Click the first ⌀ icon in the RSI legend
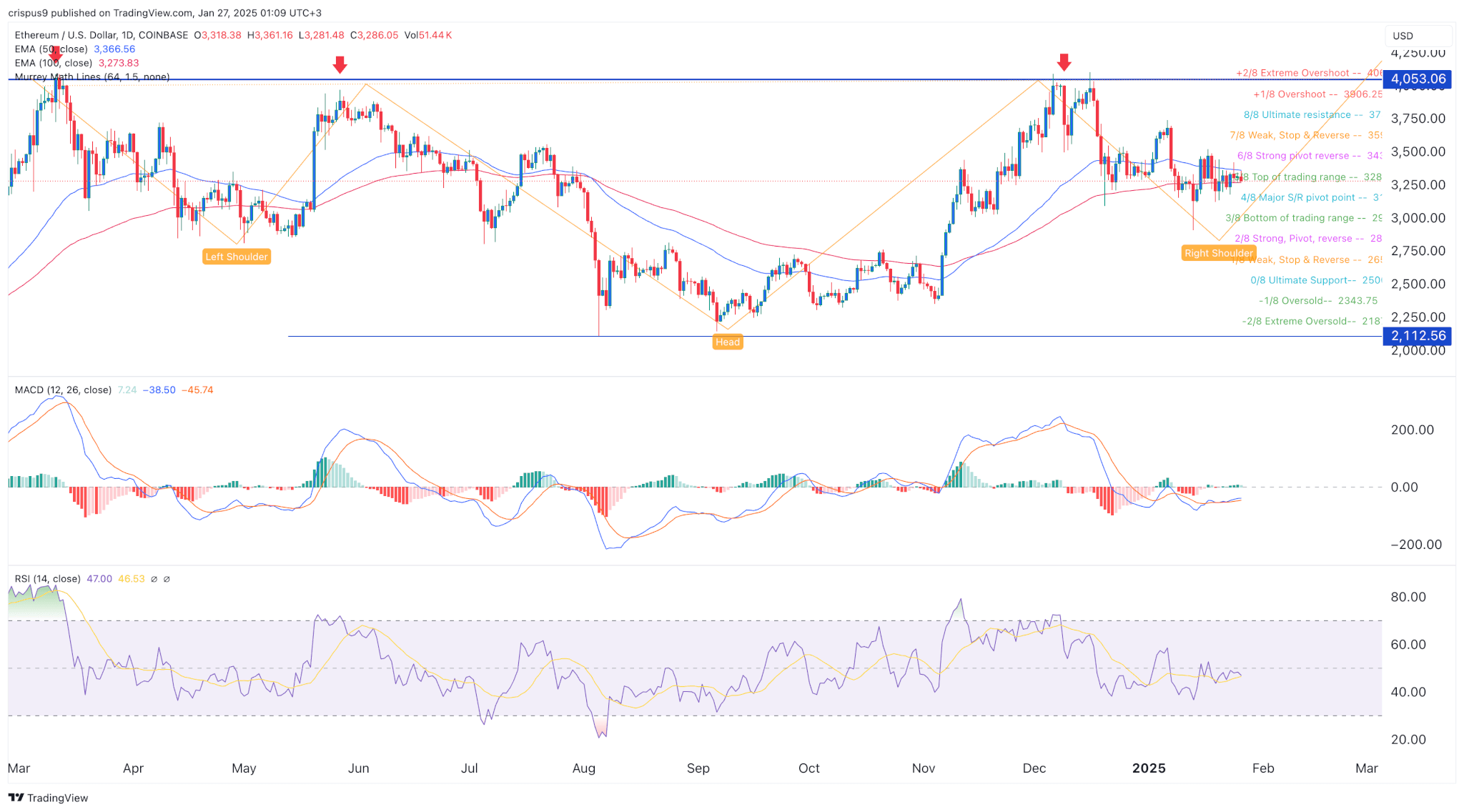 [x=153, y=579]
